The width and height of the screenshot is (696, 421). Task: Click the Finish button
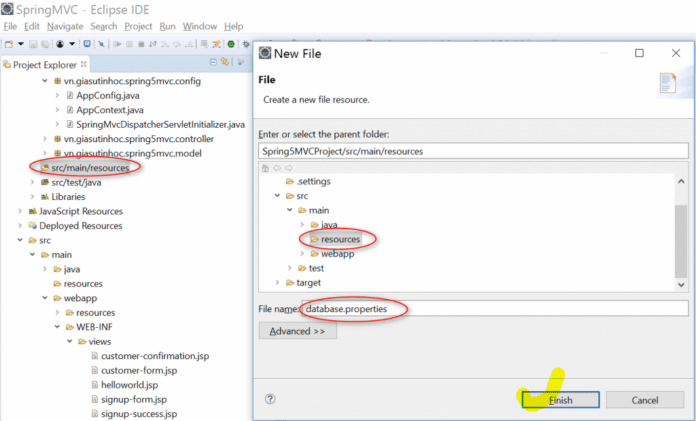[x=561, y=399]
